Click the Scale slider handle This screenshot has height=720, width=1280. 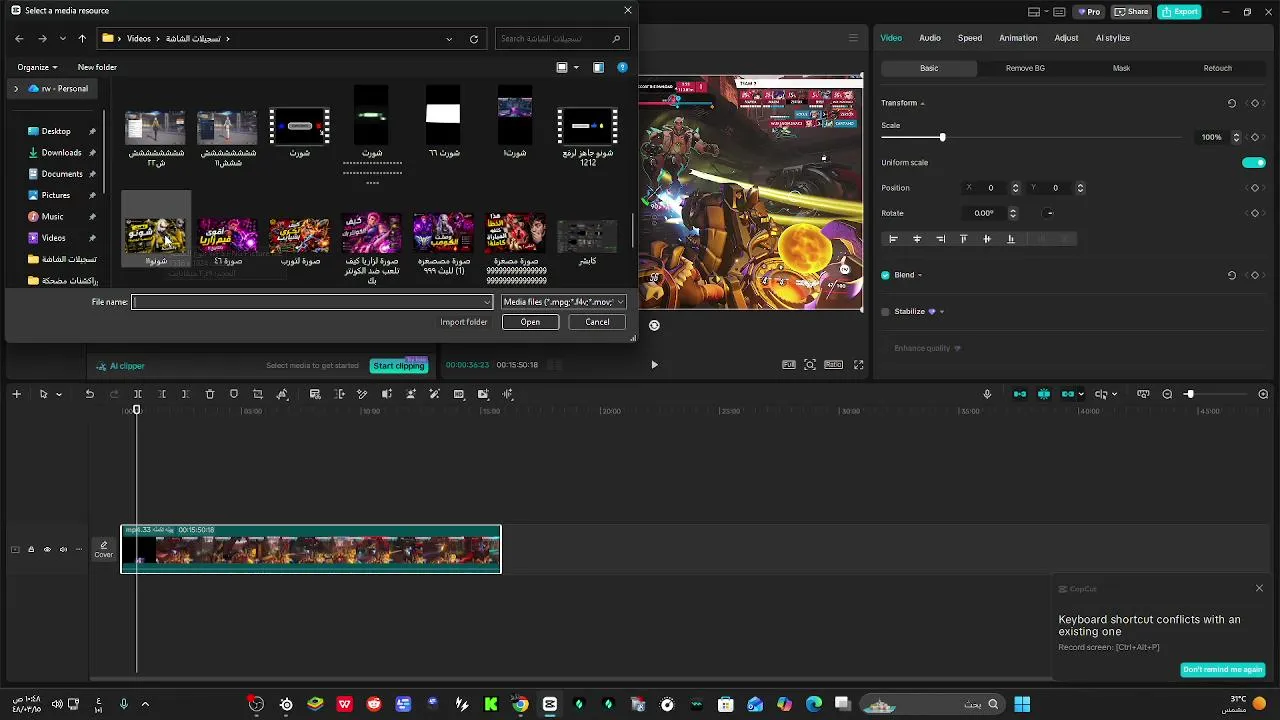(x=942, y=137)
